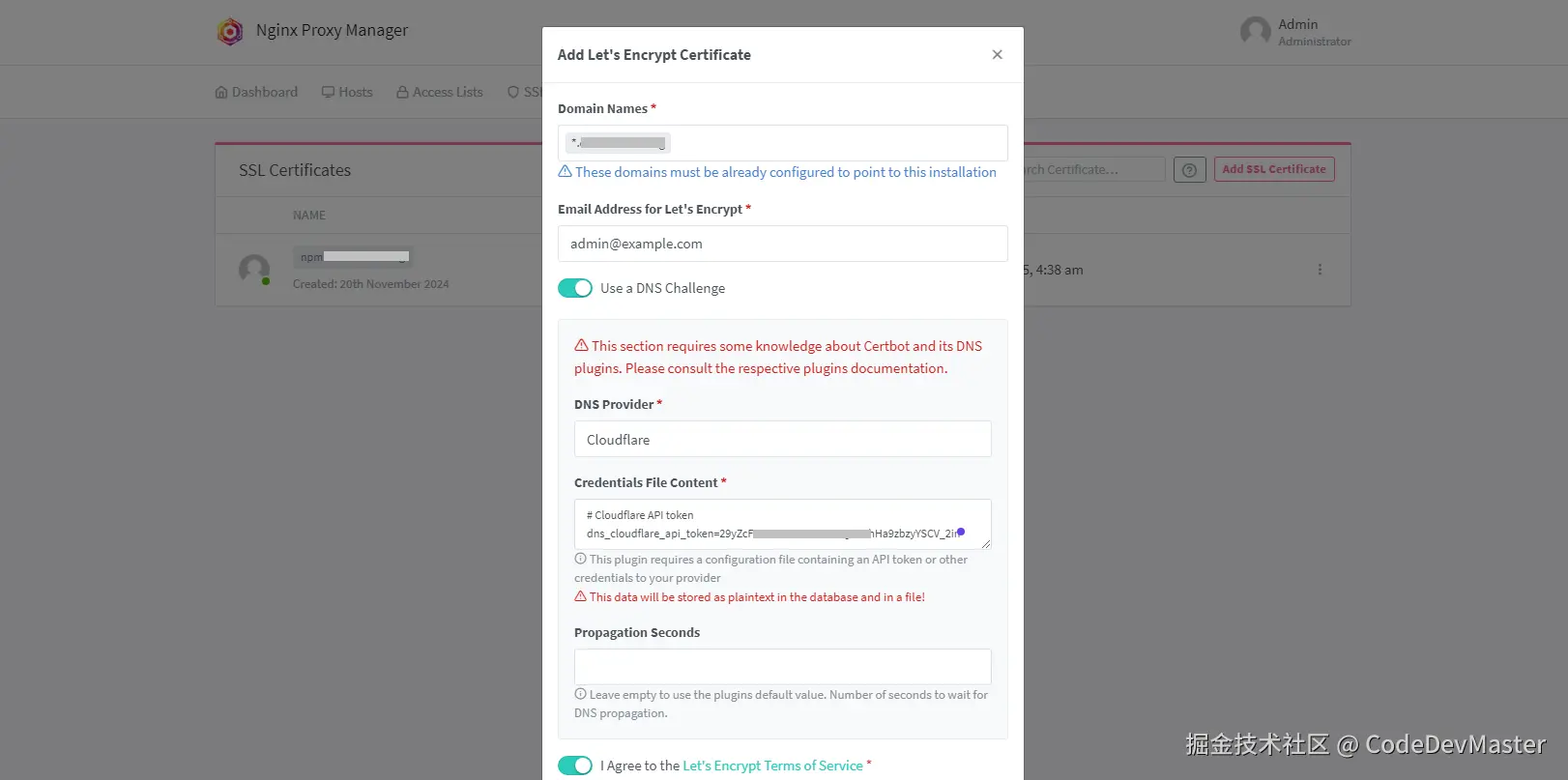Screen dimensions: 1568x780
Task: Click the Admin username text
Action: click(1298, 24)
